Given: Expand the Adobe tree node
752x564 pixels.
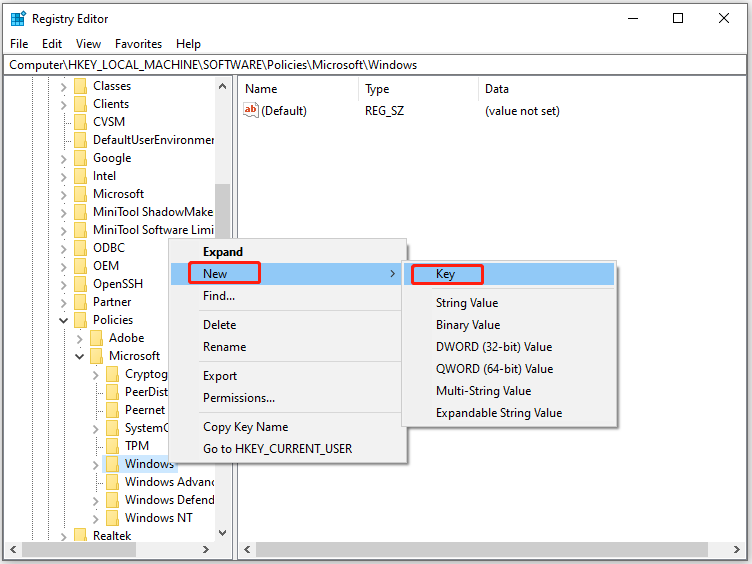Looking at the screenshot, I should tap(80, 339).
